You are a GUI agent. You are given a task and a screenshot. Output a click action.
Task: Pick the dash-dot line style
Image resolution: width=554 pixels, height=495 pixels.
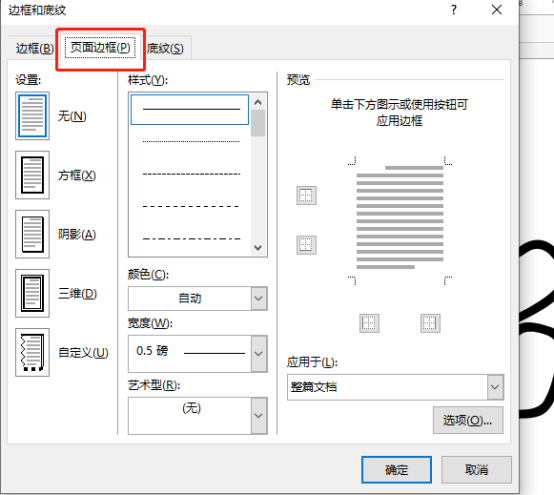pos(191,239)
